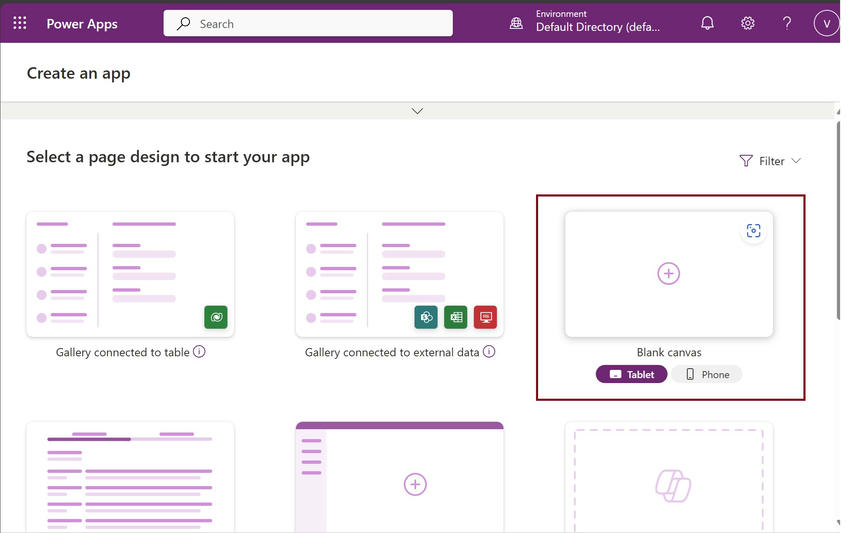
Task: Click the image-to-app scan icon on Blank canvas
Action: pyautogui.click(x=754, y=231)
